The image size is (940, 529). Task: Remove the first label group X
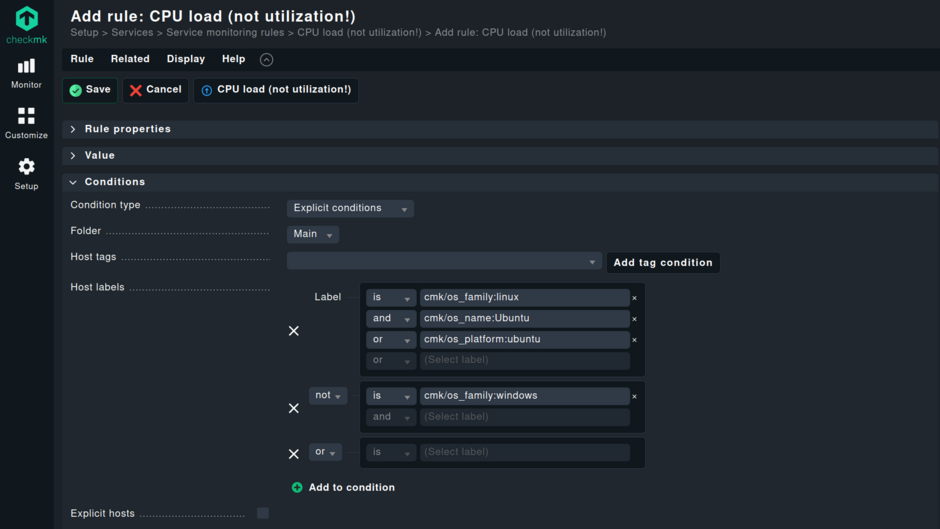click(x=294, y=331)
